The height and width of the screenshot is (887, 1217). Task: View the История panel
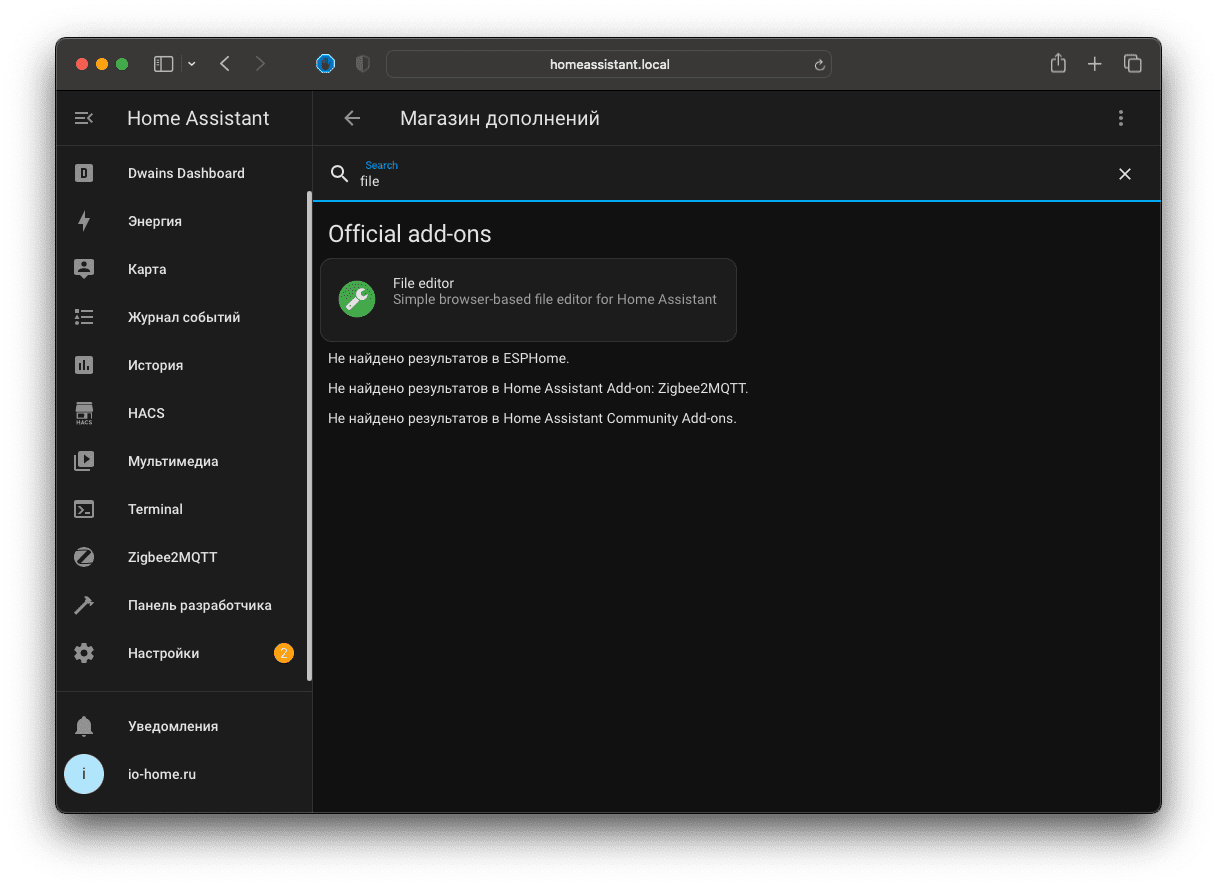[84, 365]
